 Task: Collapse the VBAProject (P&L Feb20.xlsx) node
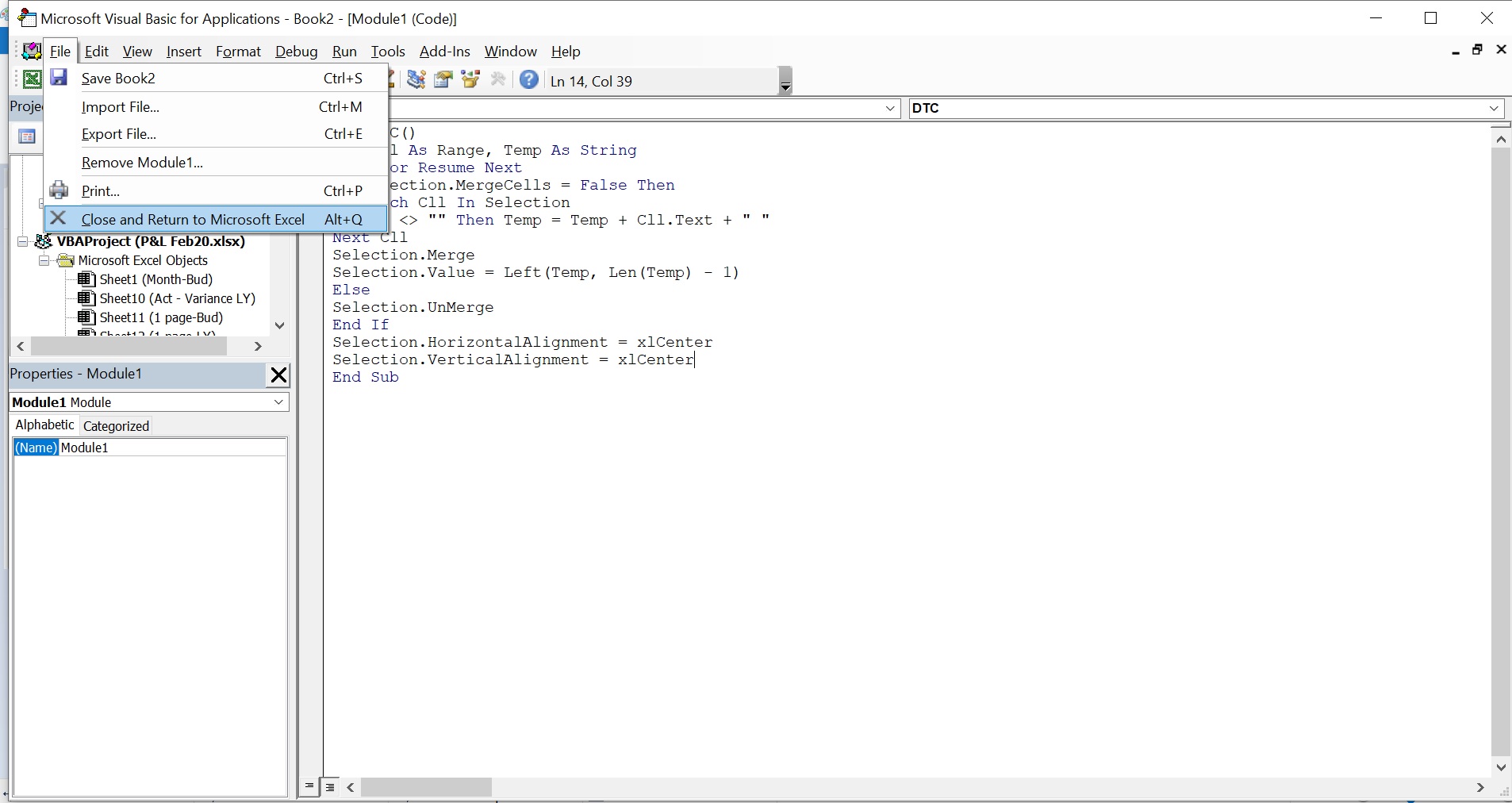click(23, 241)
